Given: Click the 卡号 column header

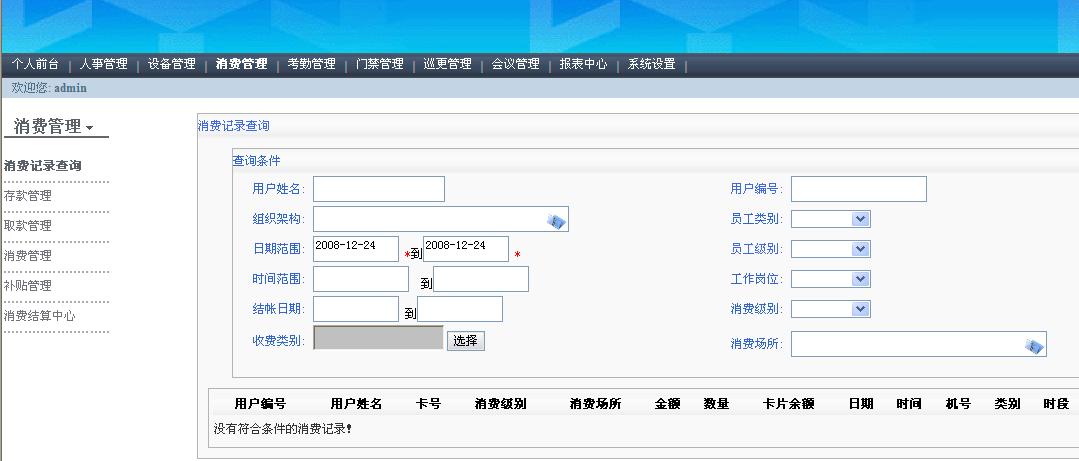Looking at the screenshot, I should (x=429, y=404).
